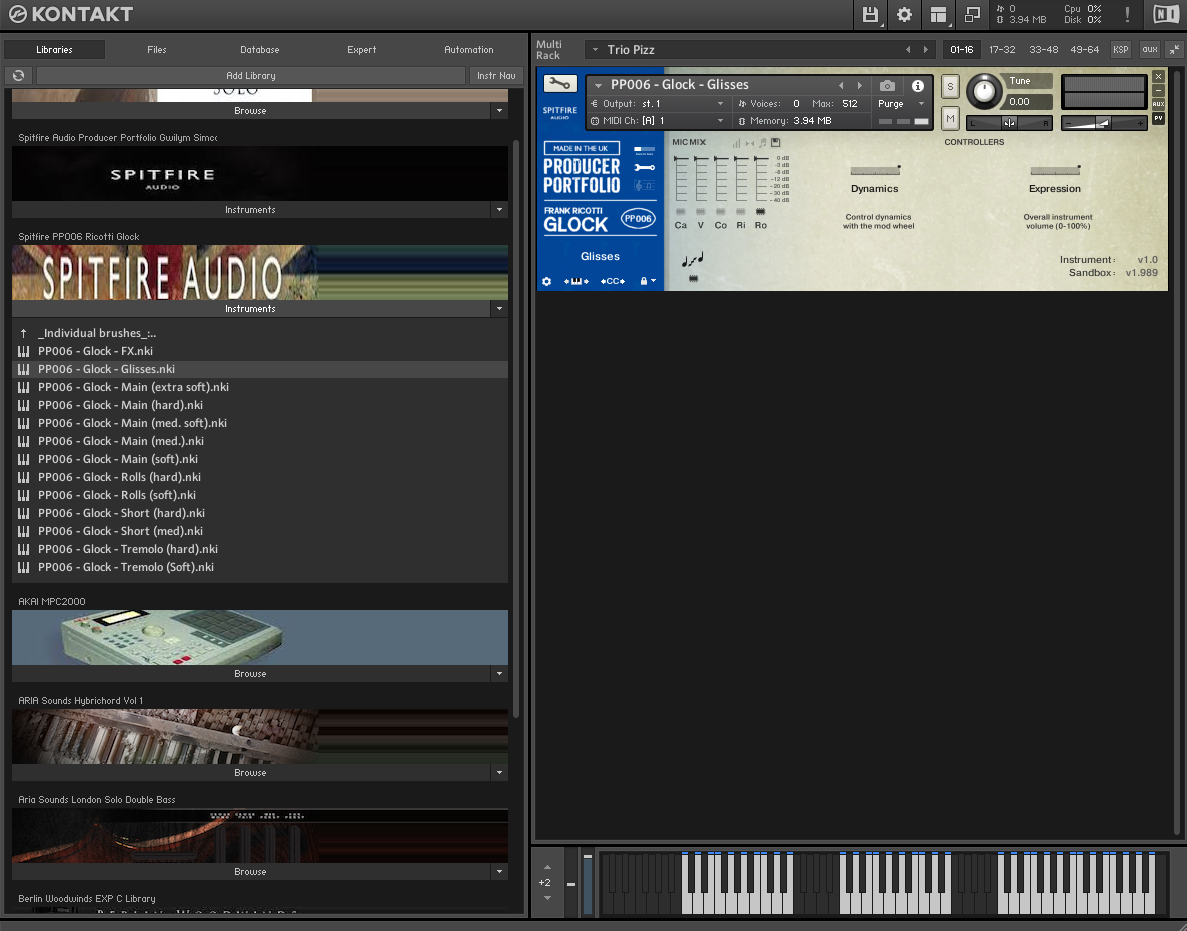Mute the PP006 Glock instrument
Viewport: 1187px width, 931px height.
tap(950, 118)
